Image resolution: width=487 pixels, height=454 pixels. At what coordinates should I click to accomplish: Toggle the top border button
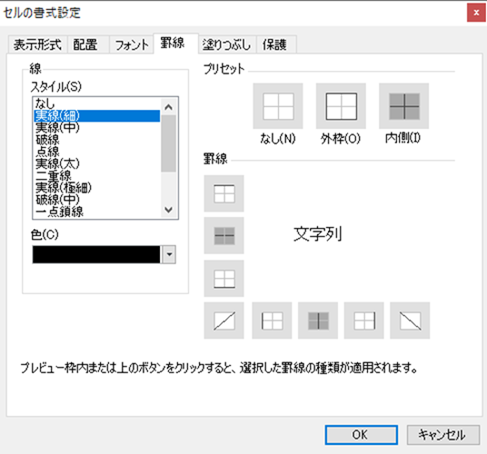coord(224,193)
